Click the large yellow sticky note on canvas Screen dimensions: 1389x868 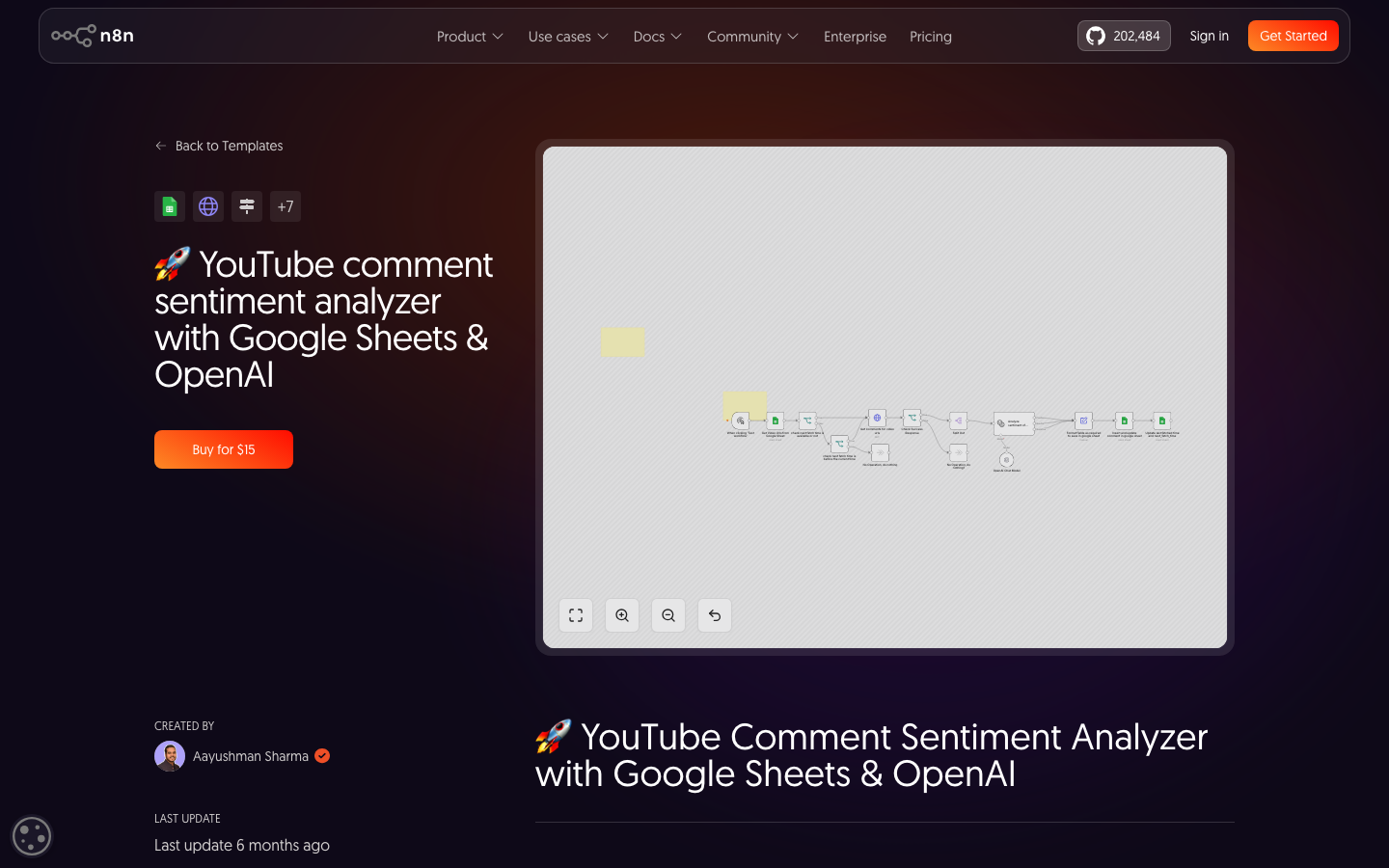click(x=623, y=341)
